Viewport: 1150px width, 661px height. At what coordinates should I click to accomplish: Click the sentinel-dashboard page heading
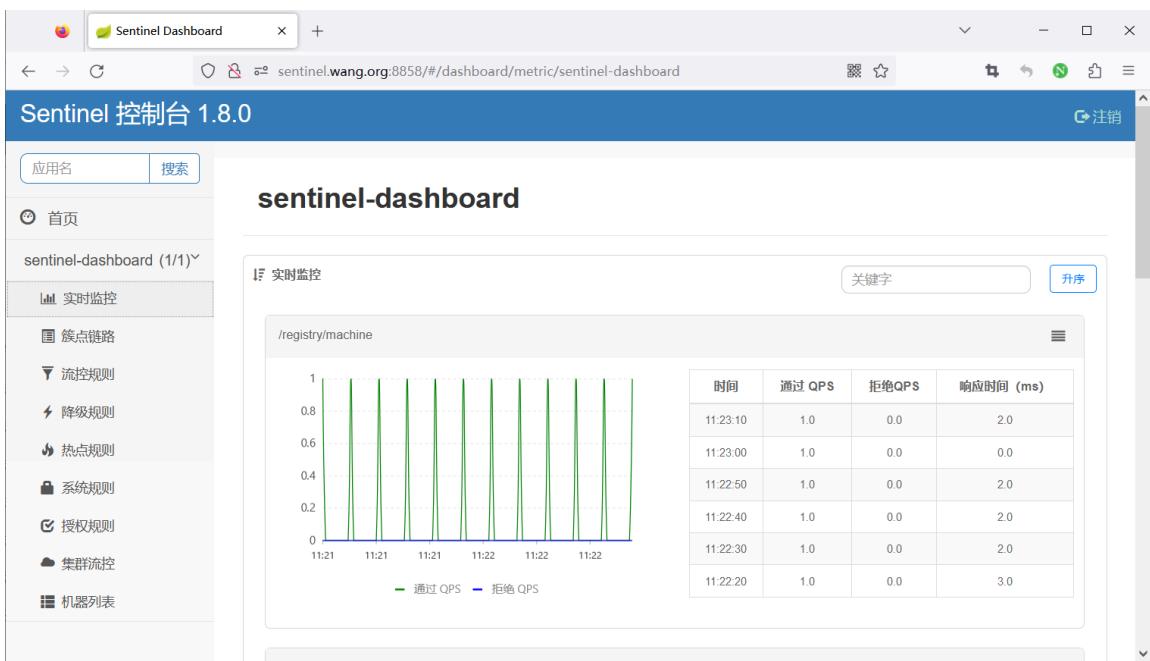click(388, 198)
